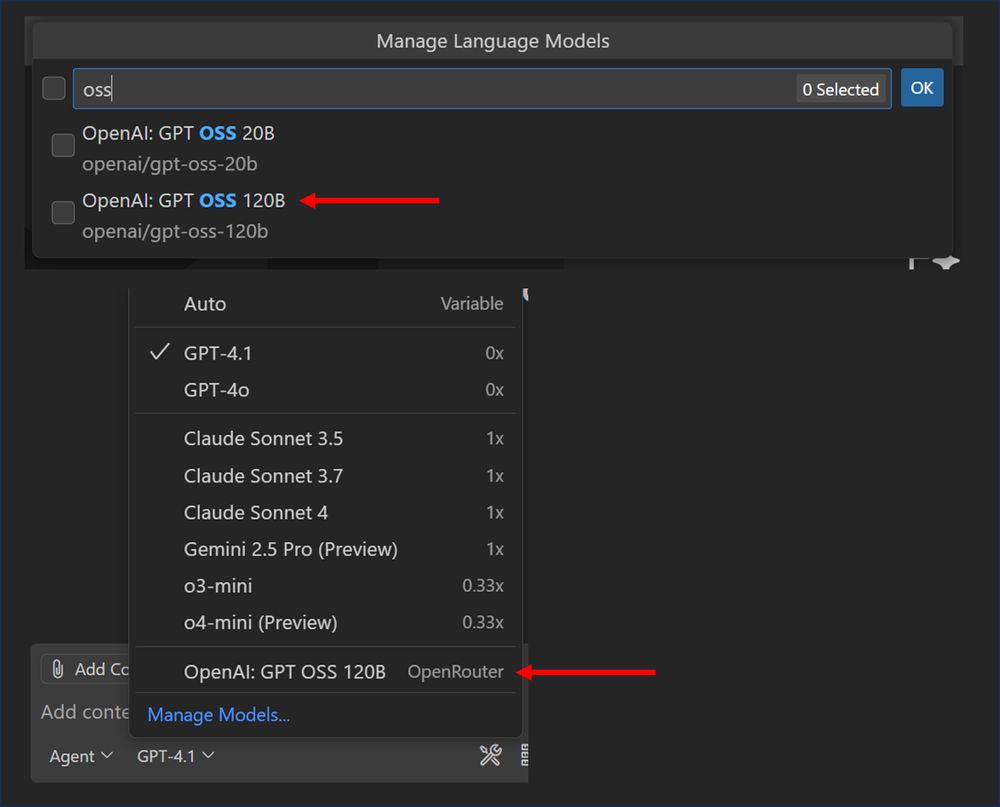This screenshot has height=807, width=1000.
Task: Choose GPT-4o from the model list
Action: [x=325, y=390]
